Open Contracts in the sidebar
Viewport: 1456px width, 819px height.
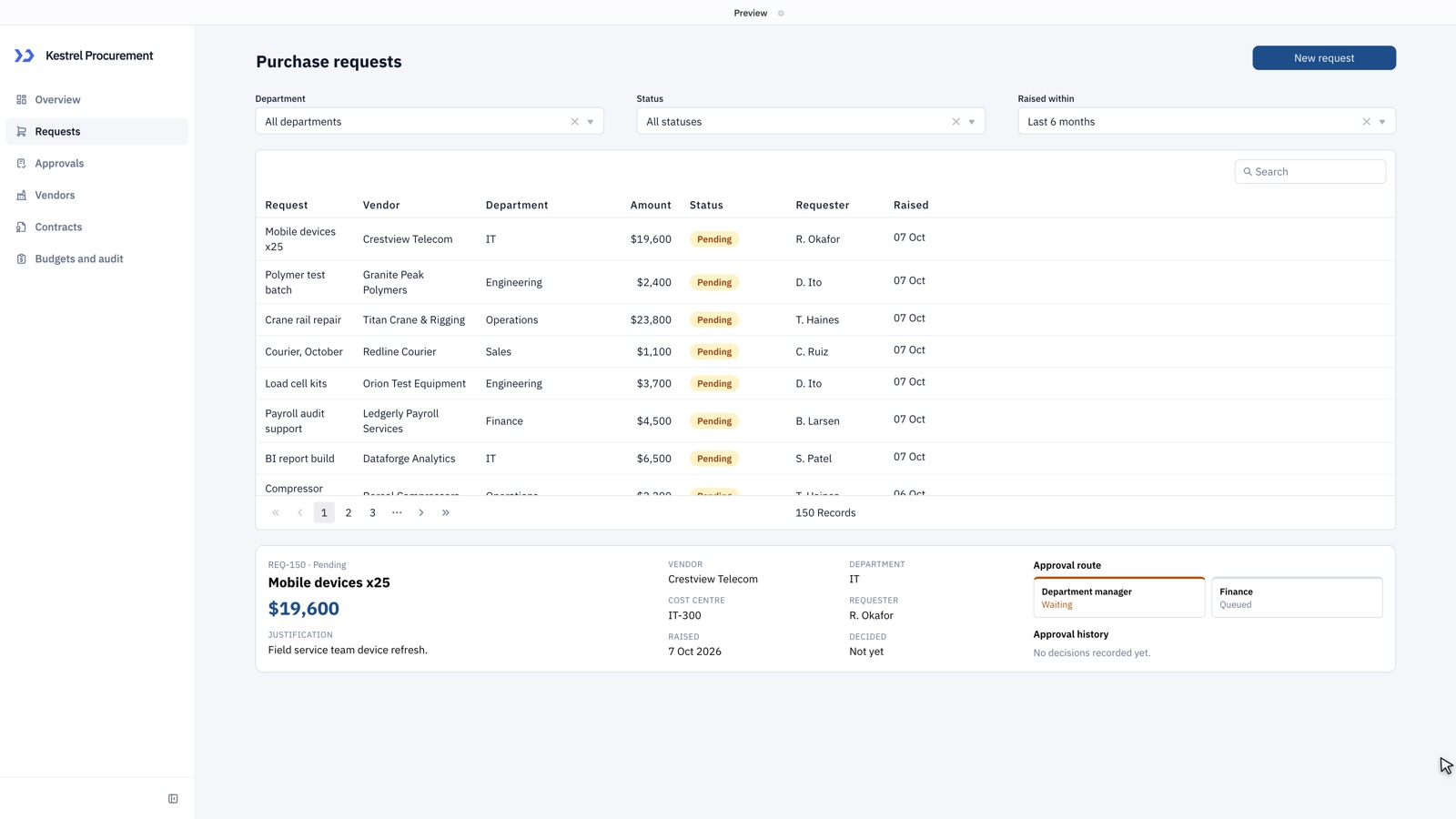coord(97,227)
